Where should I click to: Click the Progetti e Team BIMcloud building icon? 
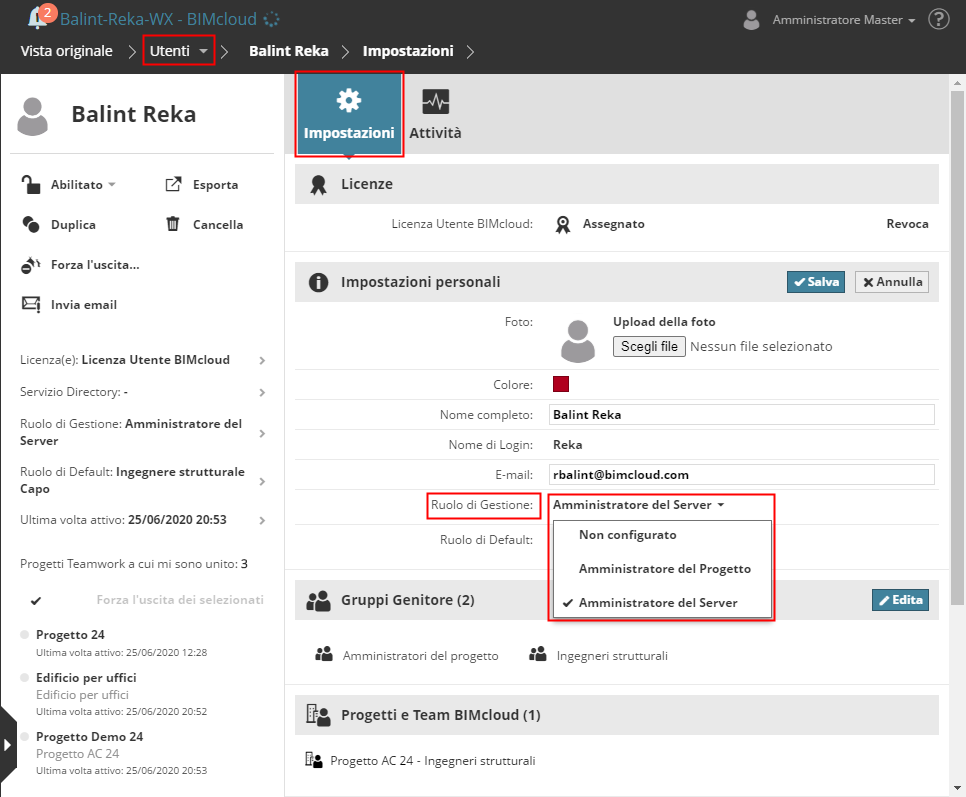click(319, 715)
